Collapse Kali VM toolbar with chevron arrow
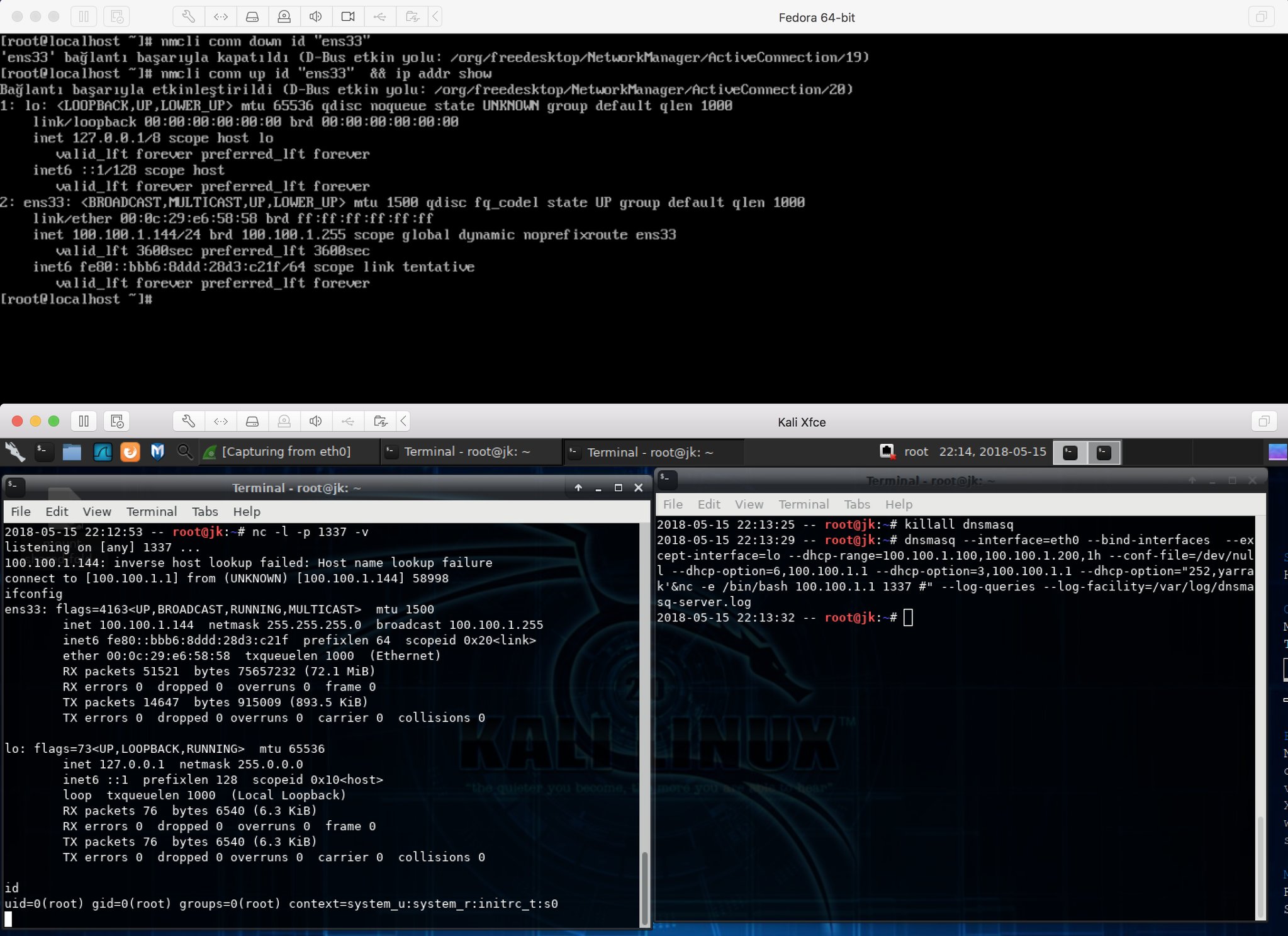Viewport: 1288px width, 936px height. point(403,421)
